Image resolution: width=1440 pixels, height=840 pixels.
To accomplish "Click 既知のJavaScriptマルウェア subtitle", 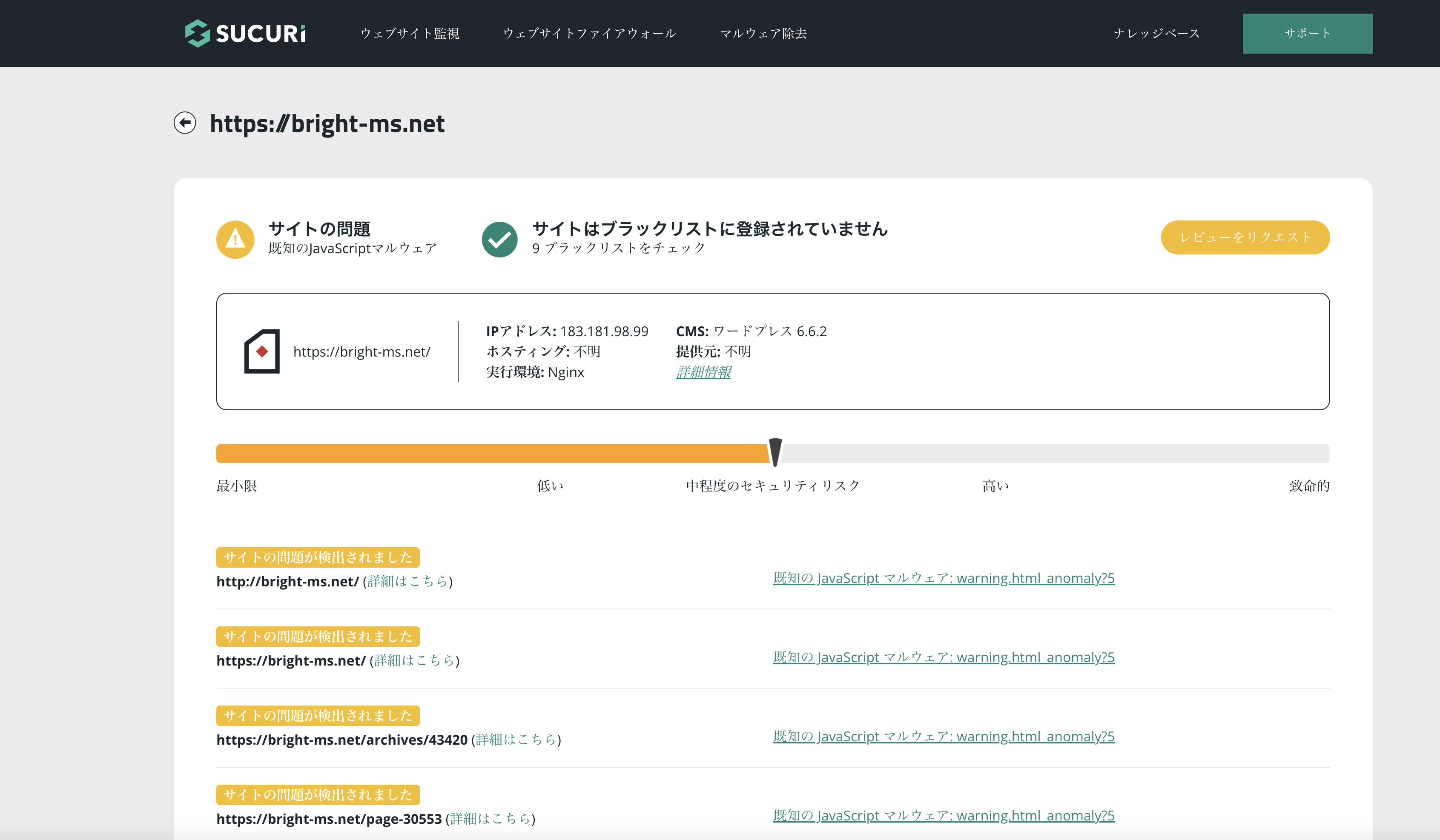I will tap(352, 248).
